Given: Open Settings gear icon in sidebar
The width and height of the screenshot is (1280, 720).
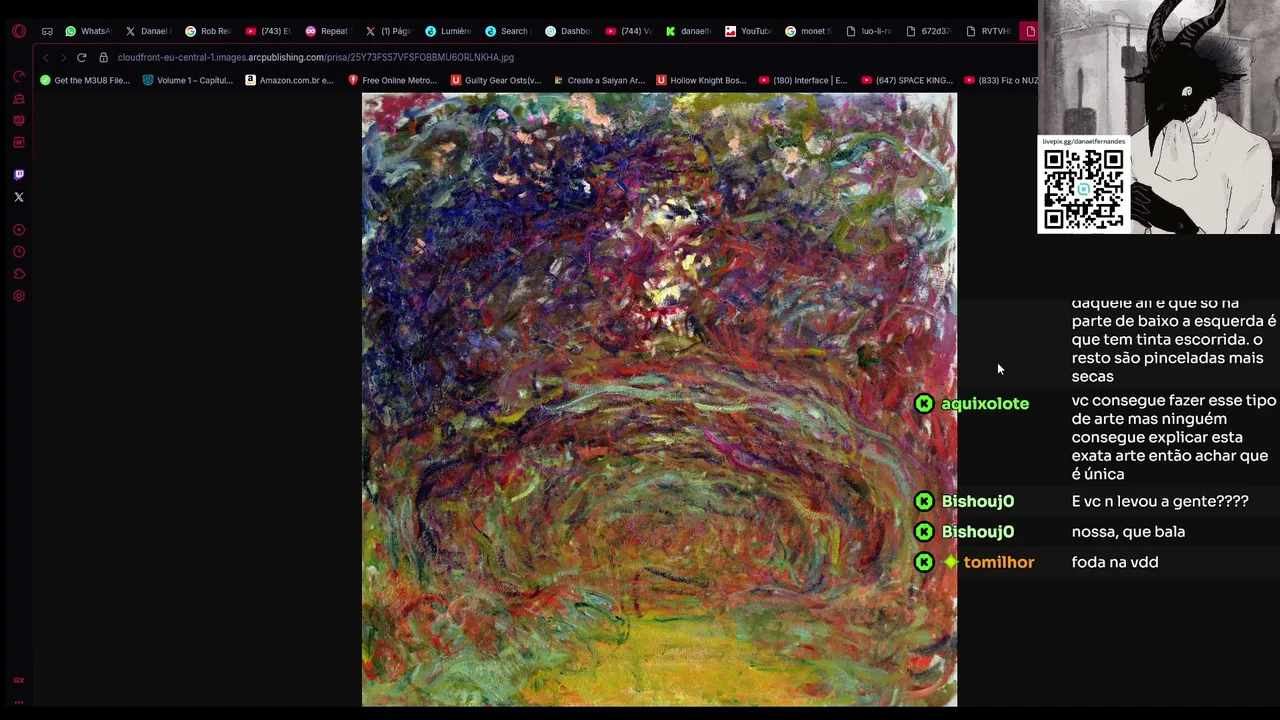Looking at the screenshot, I should [19, 296].
